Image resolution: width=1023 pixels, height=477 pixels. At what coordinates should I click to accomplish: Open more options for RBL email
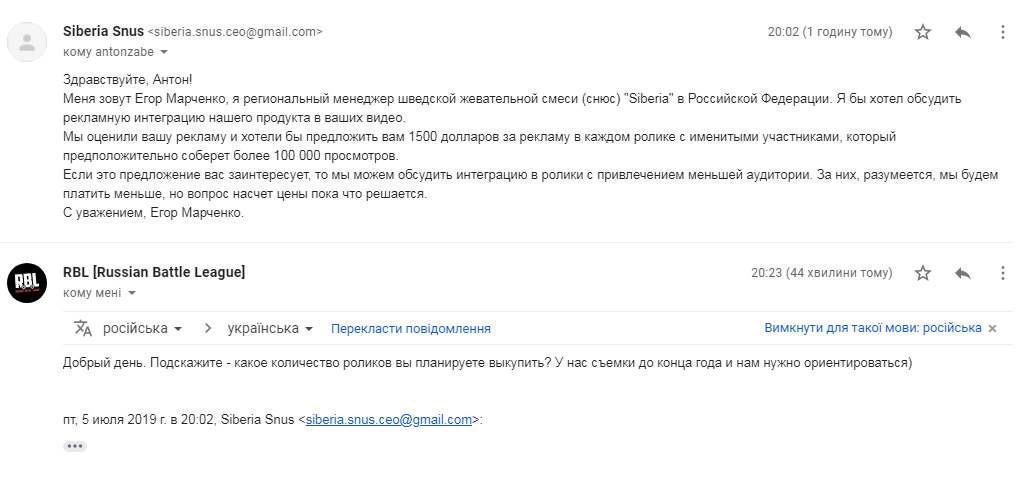point(1003,273)
